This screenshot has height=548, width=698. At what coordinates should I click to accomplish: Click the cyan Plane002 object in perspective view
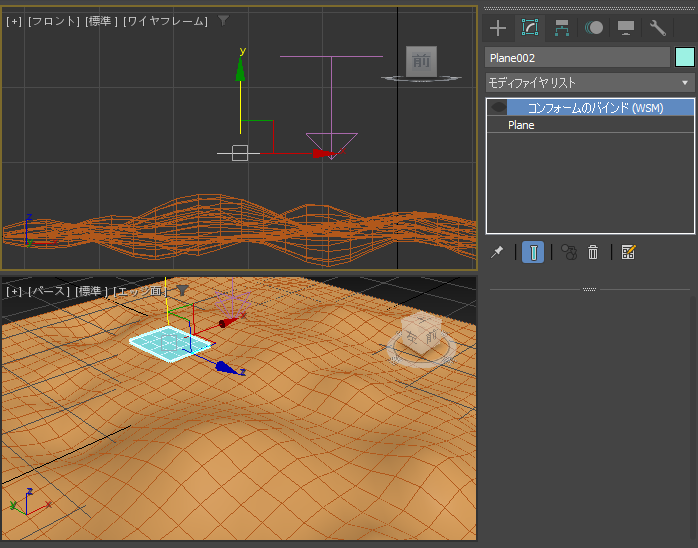tap(170, 343)
